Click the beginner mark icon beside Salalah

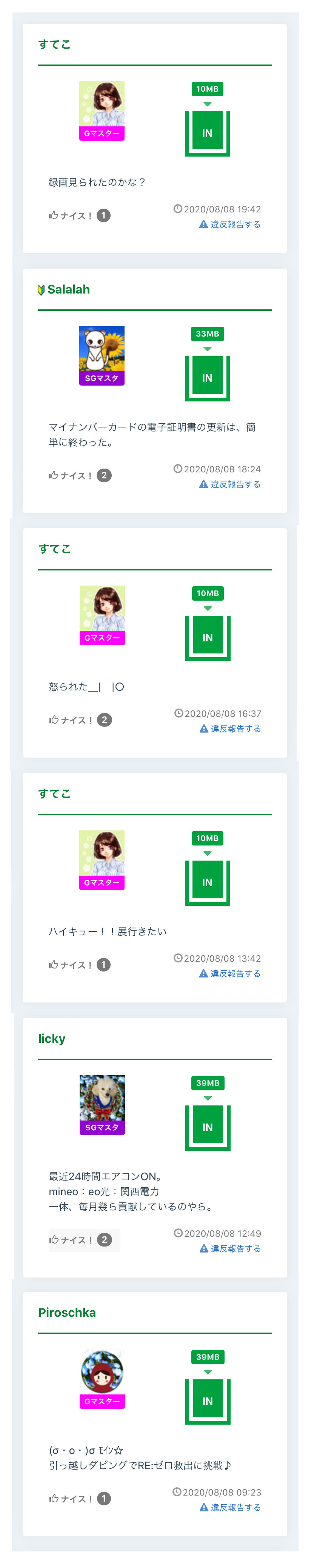(42, 291)
